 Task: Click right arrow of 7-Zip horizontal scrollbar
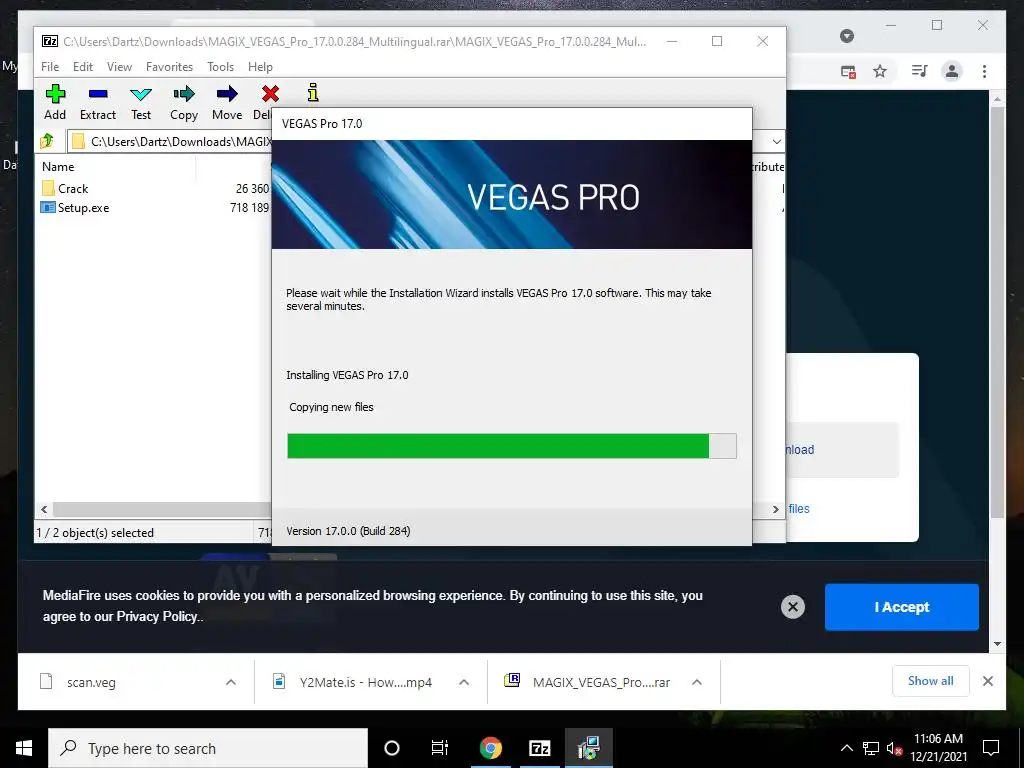(776, 509)
